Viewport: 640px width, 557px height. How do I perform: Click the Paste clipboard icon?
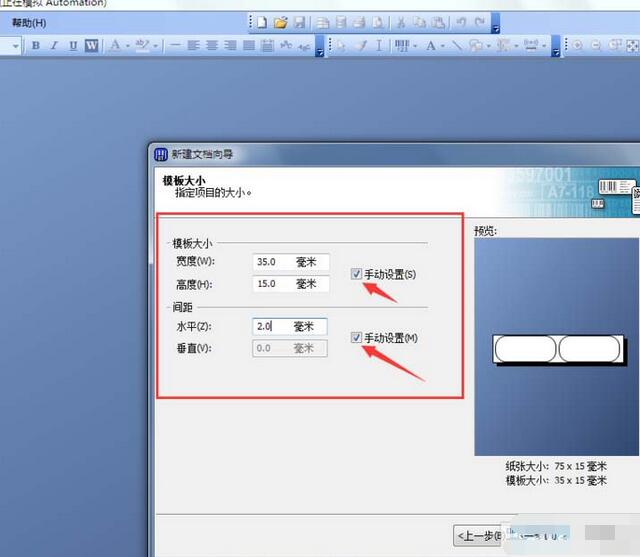tap(438, 22)
